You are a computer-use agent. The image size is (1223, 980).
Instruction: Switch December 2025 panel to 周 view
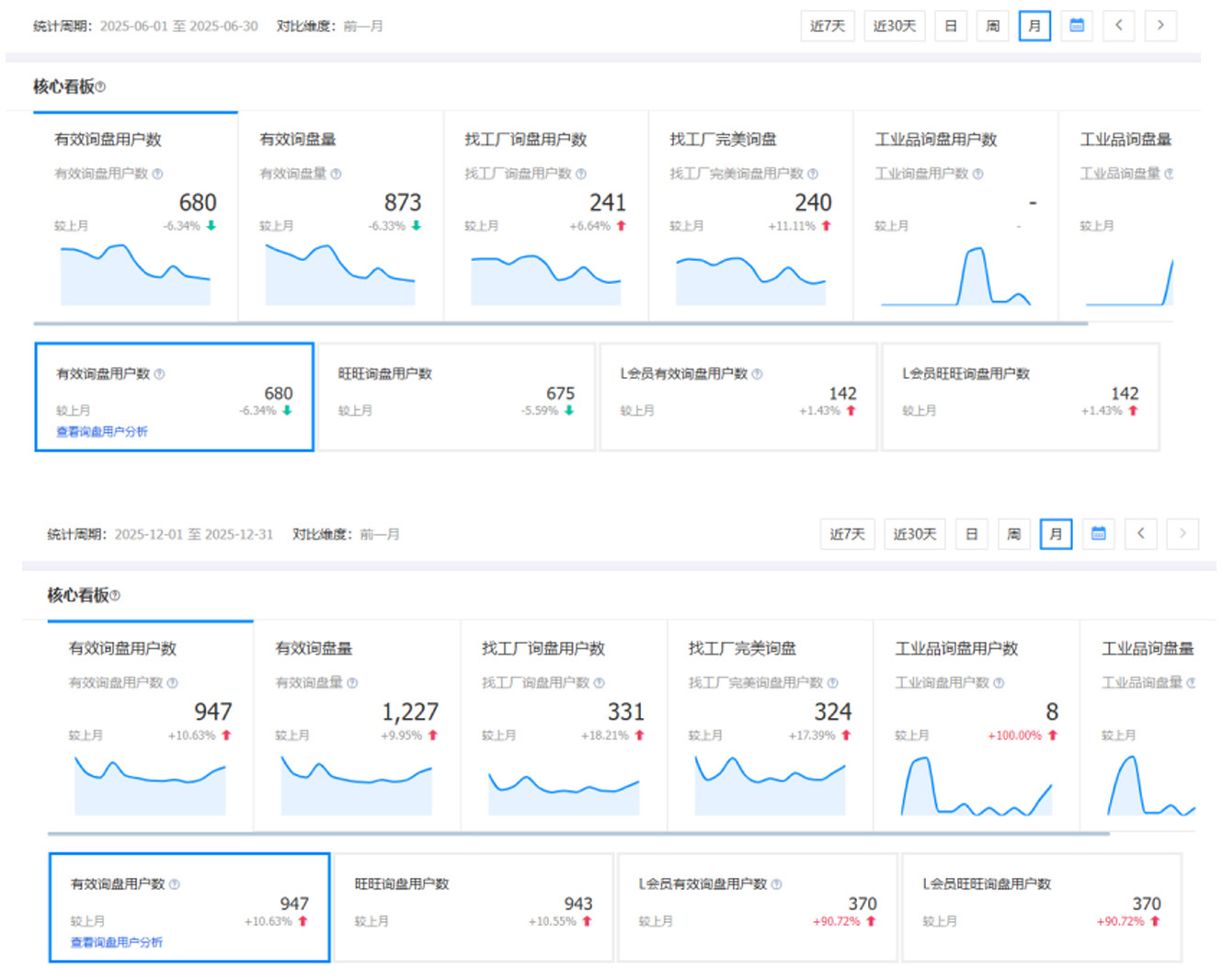1013,533
